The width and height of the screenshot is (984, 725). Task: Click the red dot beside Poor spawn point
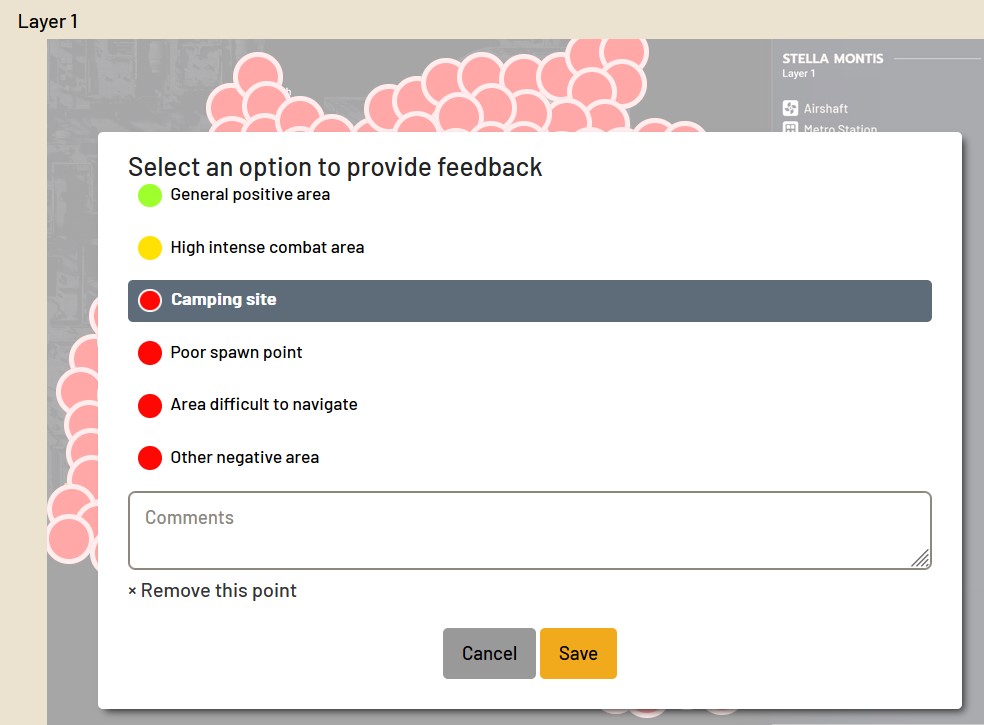point(150,352)
